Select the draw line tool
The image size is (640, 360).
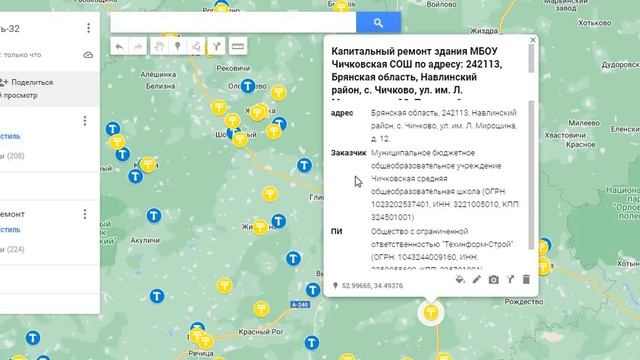pos(196,47)
